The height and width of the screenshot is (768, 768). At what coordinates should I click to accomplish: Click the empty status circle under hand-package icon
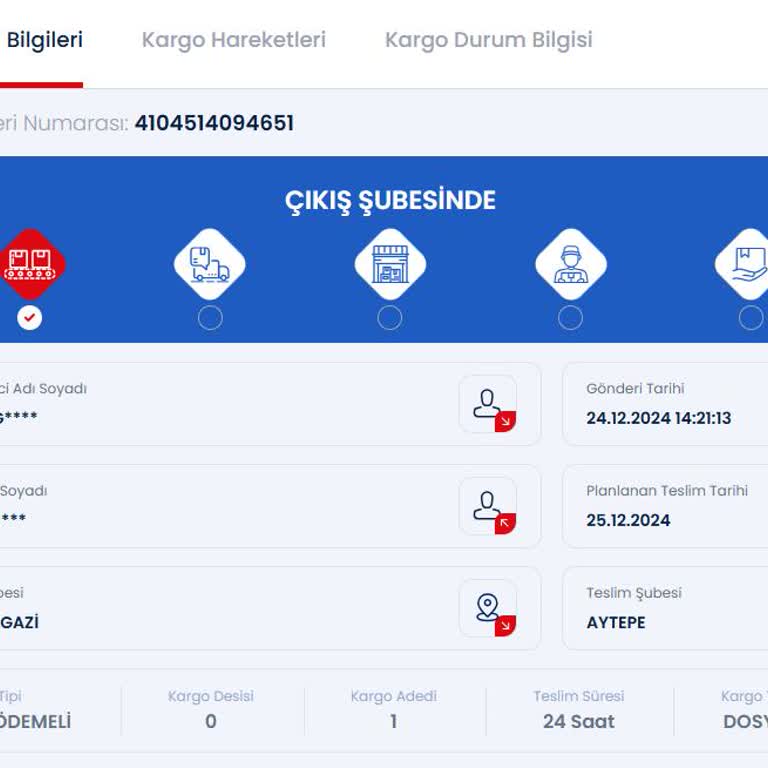pyautogui.click(x=751, y=318)
